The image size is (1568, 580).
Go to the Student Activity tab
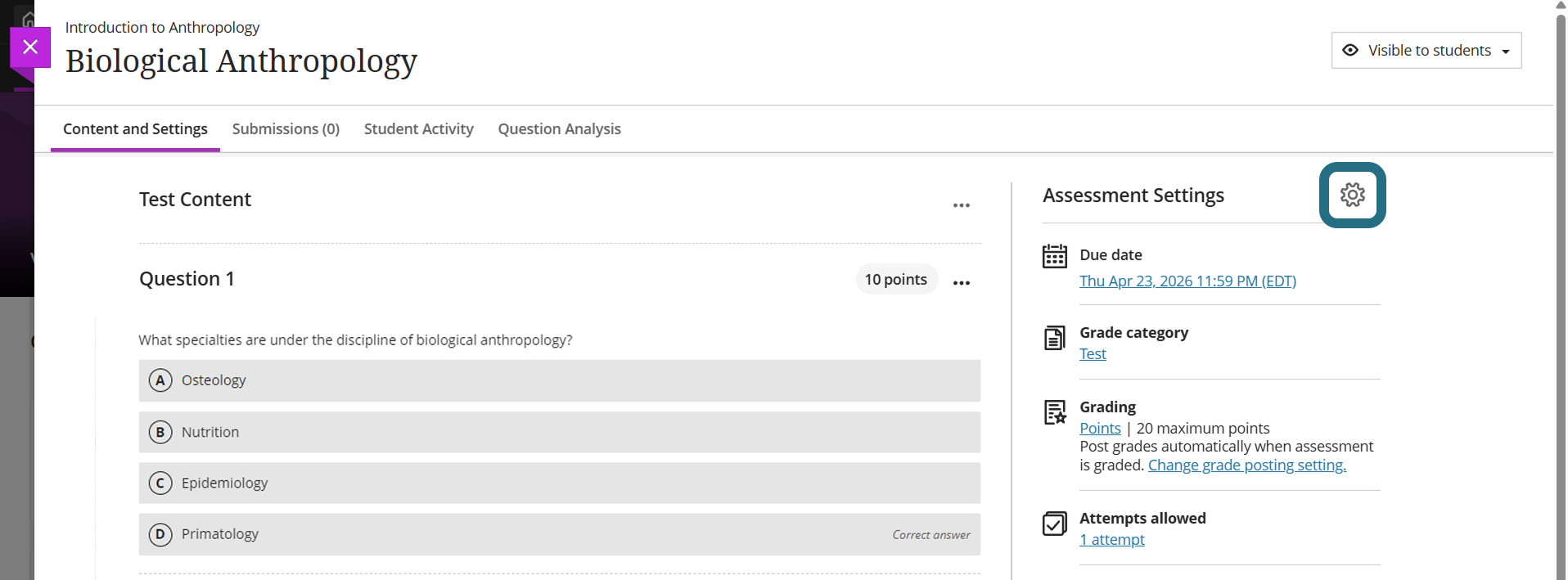point(419,129)
